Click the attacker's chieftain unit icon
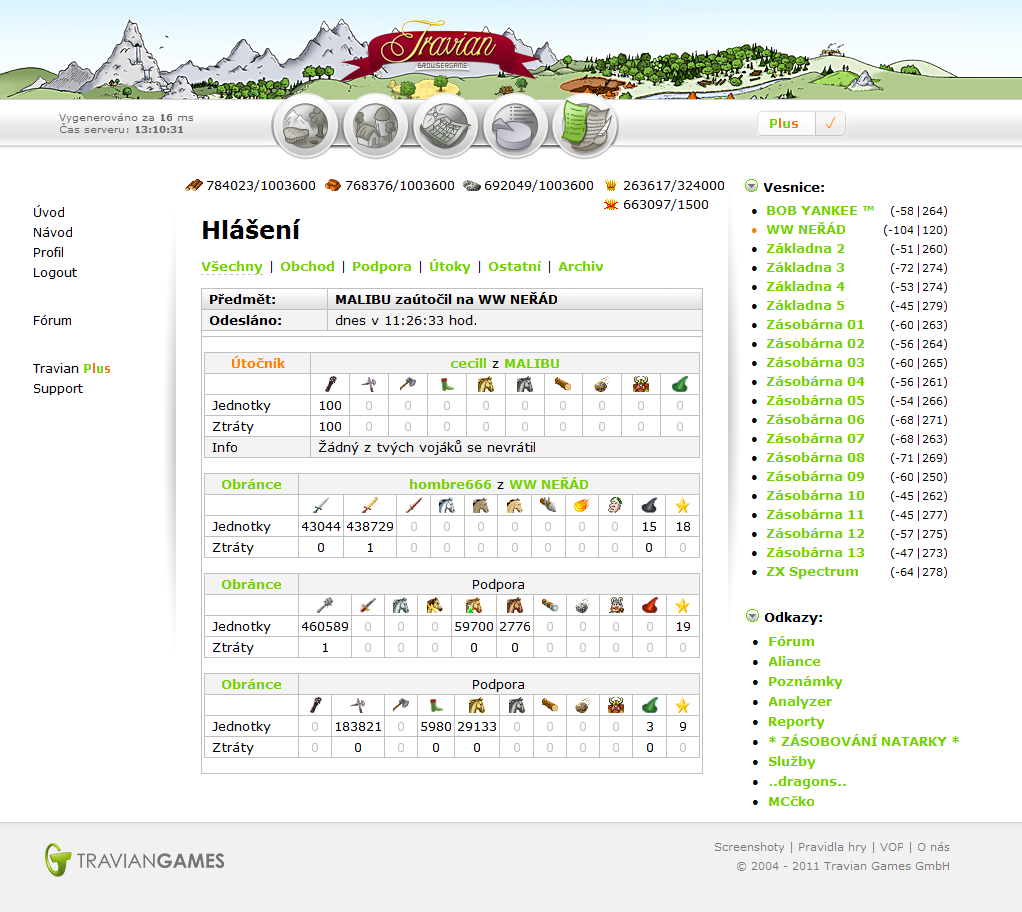The height and width of the screenshot is (912, 1022). click(641, 385)
